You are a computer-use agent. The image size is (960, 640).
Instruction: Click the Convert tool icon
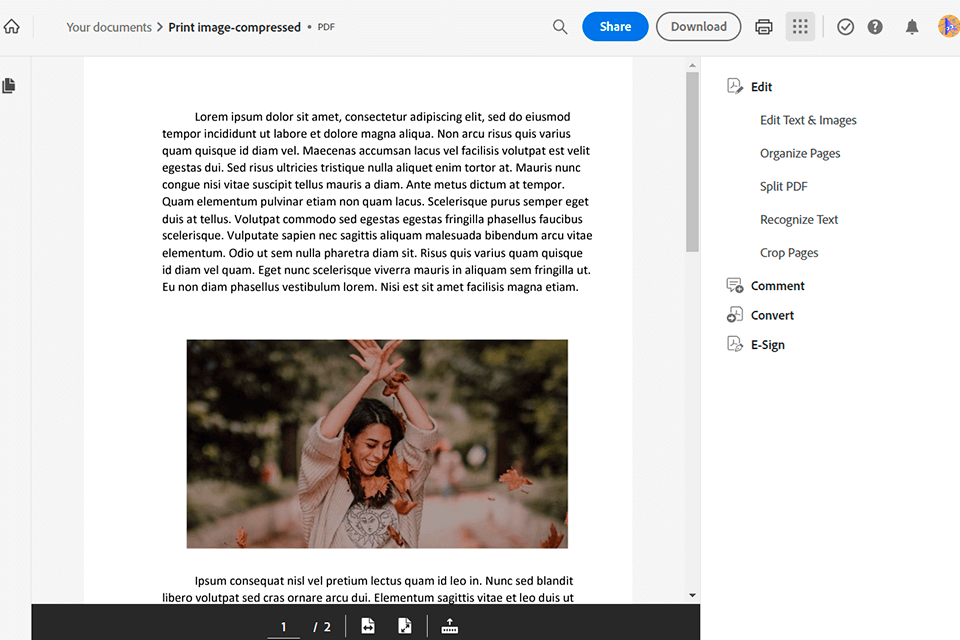click(x=735, y=314)
